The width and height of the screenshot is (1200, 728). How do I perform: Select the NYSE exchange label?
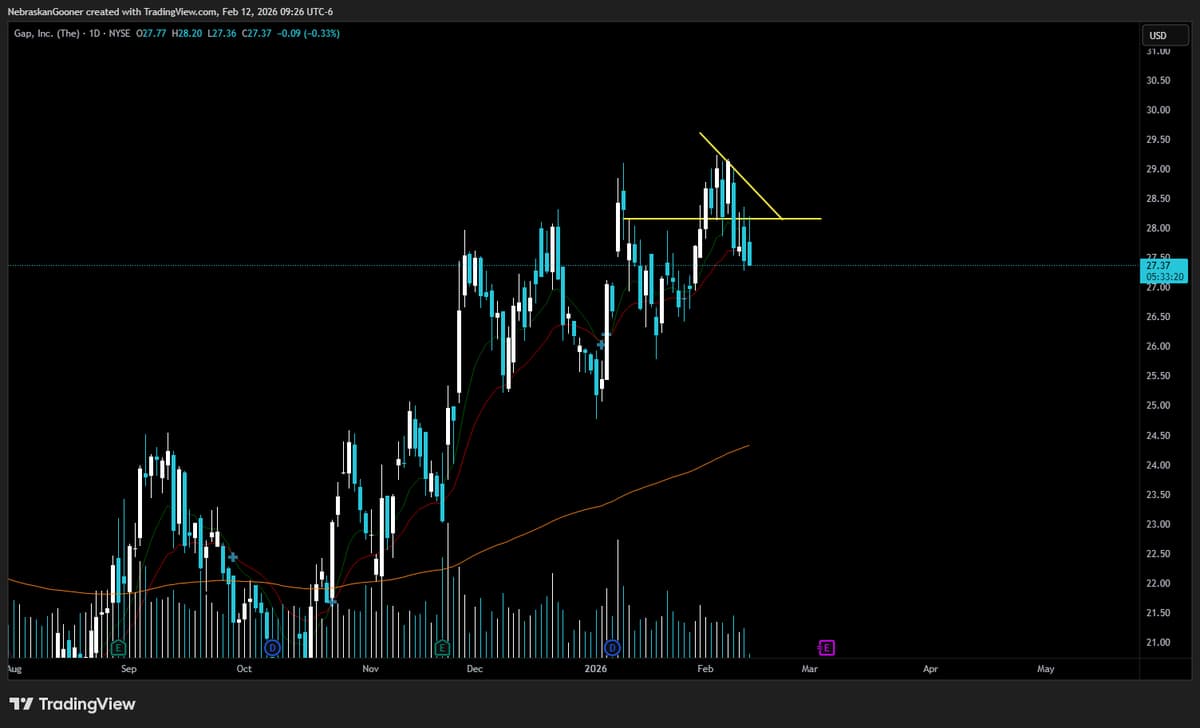coord(120,32)
